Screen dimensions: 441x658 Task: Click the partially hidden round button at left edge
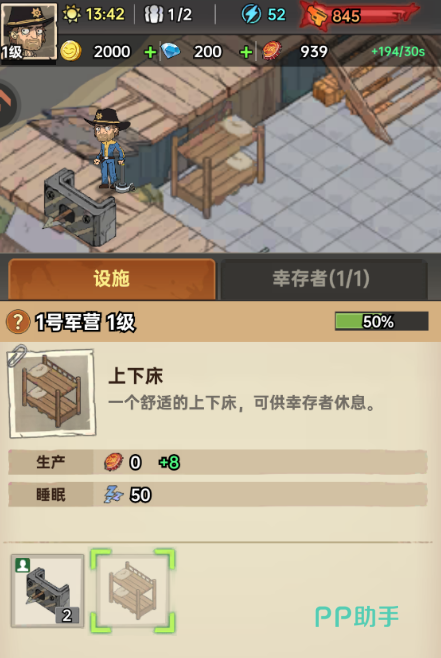pyautogui.click(x=8, y=104)
